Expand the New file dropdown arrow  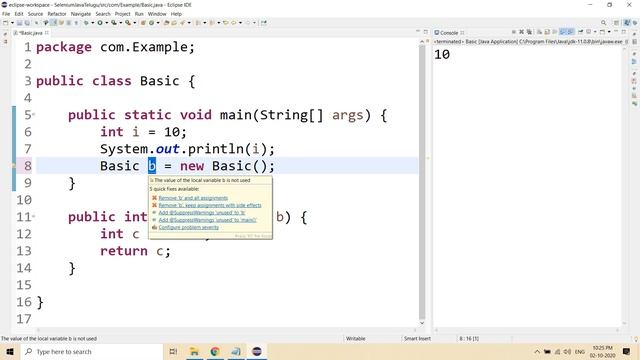click(12, 23)
